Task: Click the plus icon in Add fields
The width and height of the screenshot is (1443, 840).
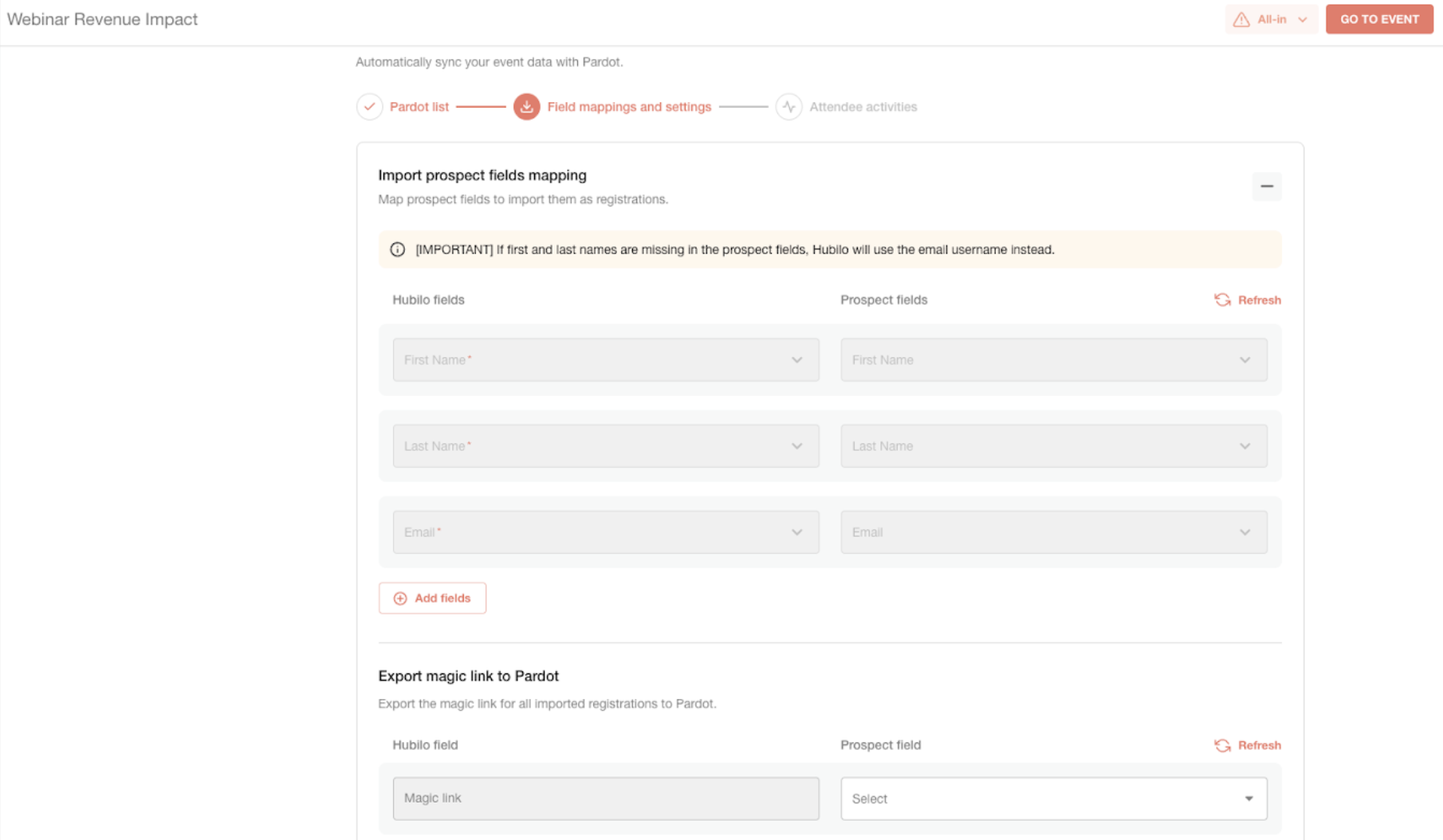Action: pos(400,599)
